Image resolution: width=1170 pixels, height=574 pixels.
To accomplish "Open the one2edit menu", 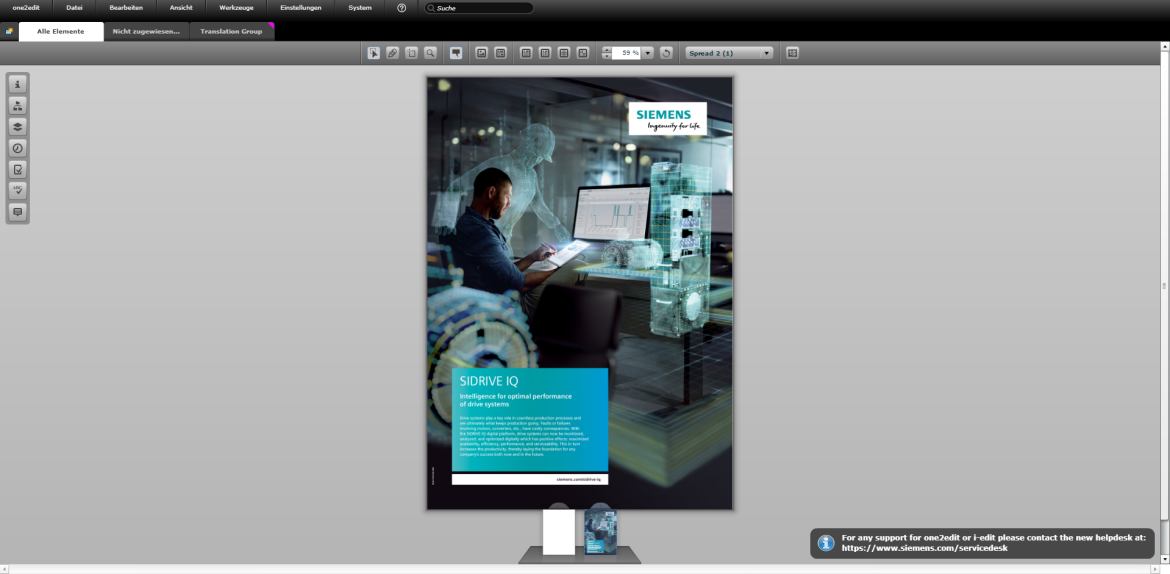I will coord(26,7).
